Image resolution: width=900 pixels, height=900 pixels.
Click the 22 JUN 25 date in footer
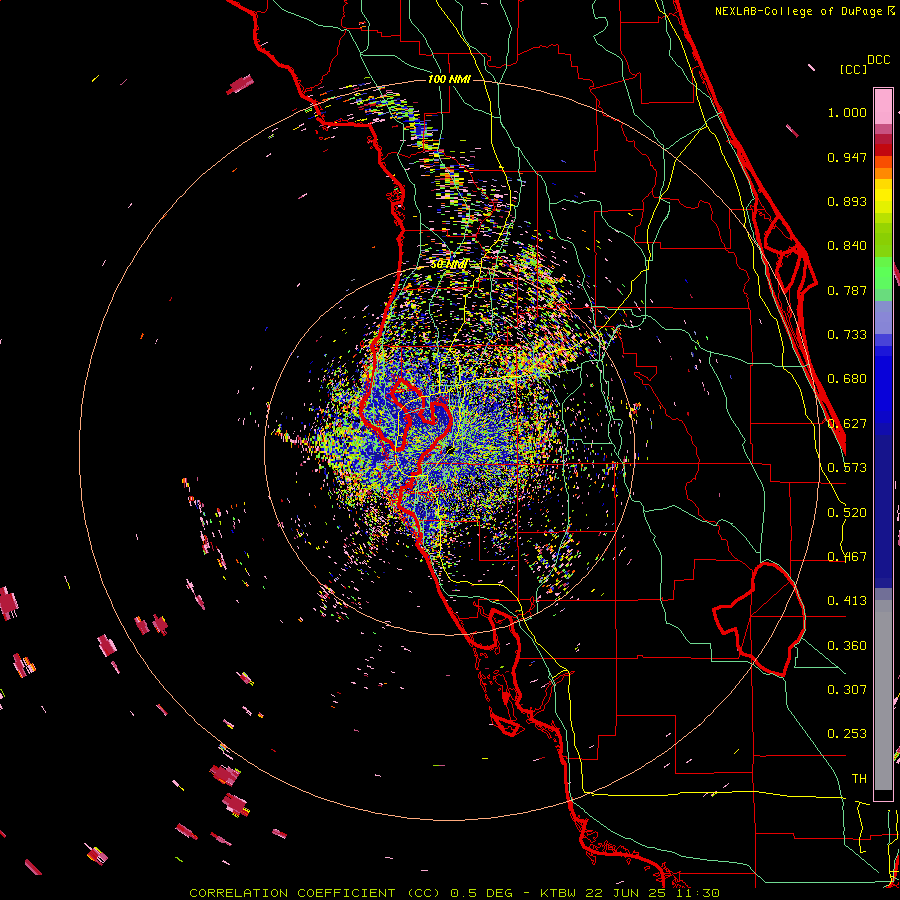[627, 893]
